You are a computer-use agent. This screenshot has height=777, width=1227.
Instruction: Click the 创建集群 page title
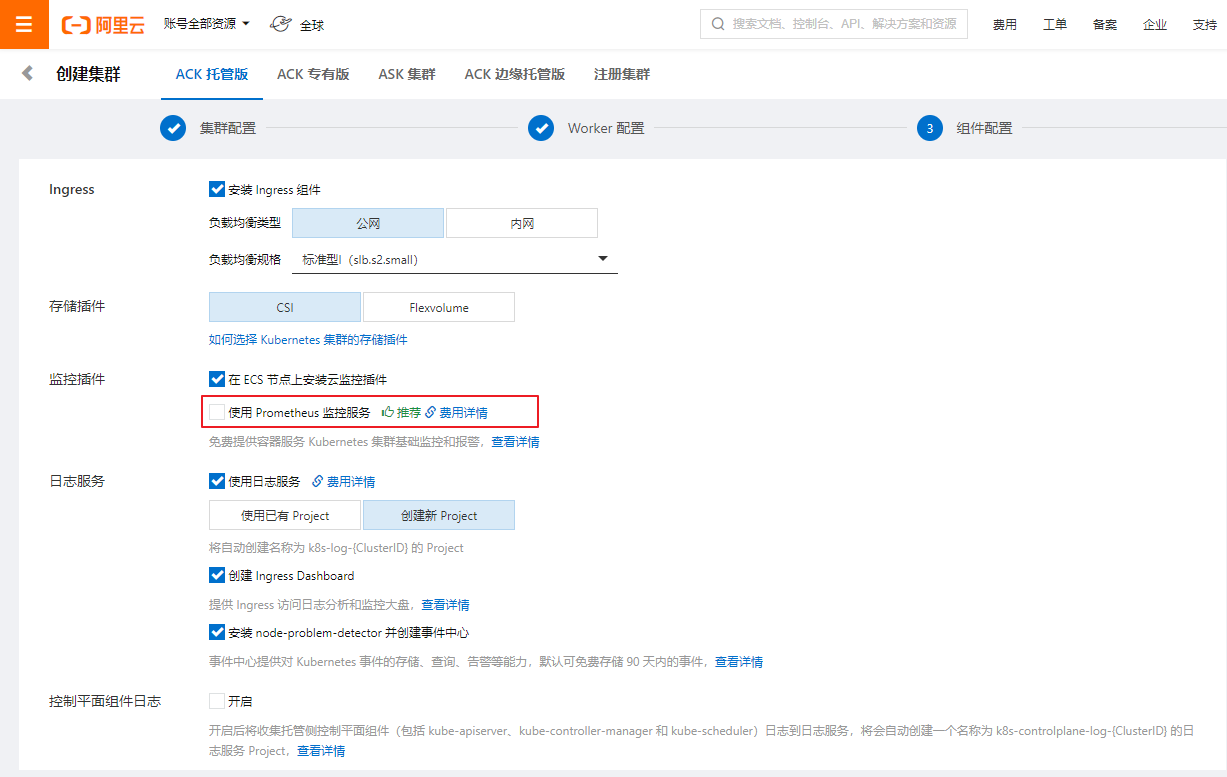click(89, 74)
